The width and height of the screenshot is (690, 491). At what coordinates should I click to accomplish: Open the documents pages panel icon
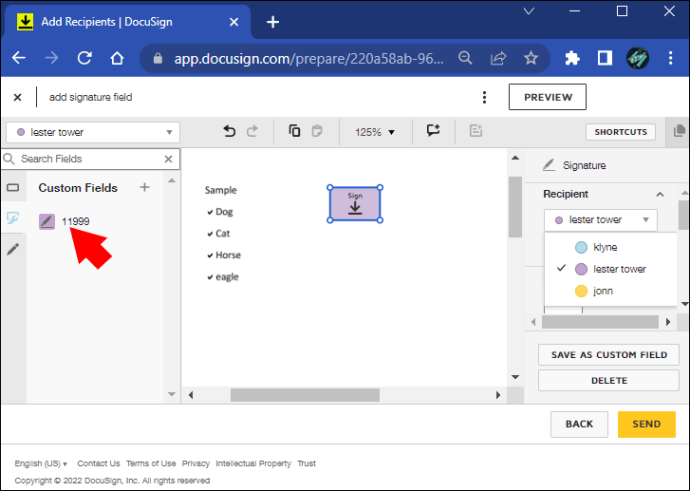679,131
